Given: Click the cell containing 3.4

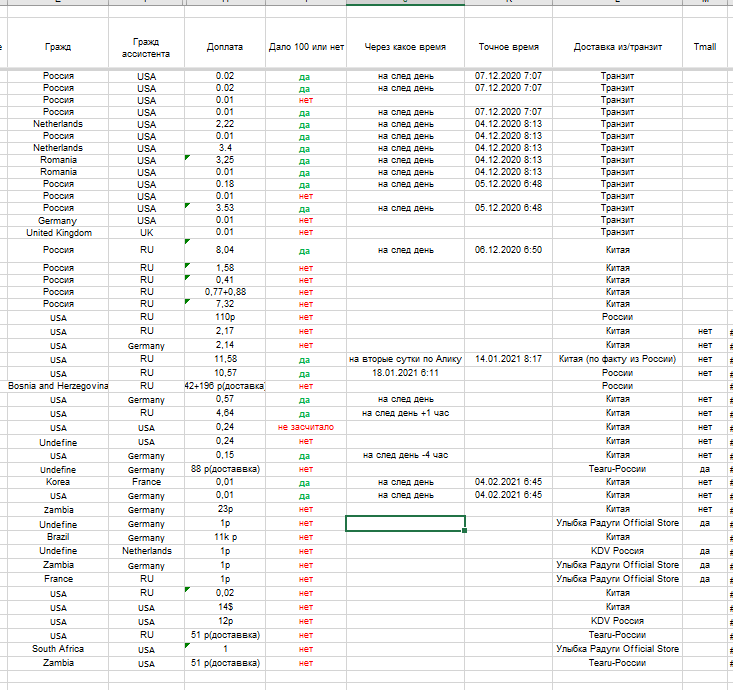Looking at the screenshot, I should pos(225,148).
